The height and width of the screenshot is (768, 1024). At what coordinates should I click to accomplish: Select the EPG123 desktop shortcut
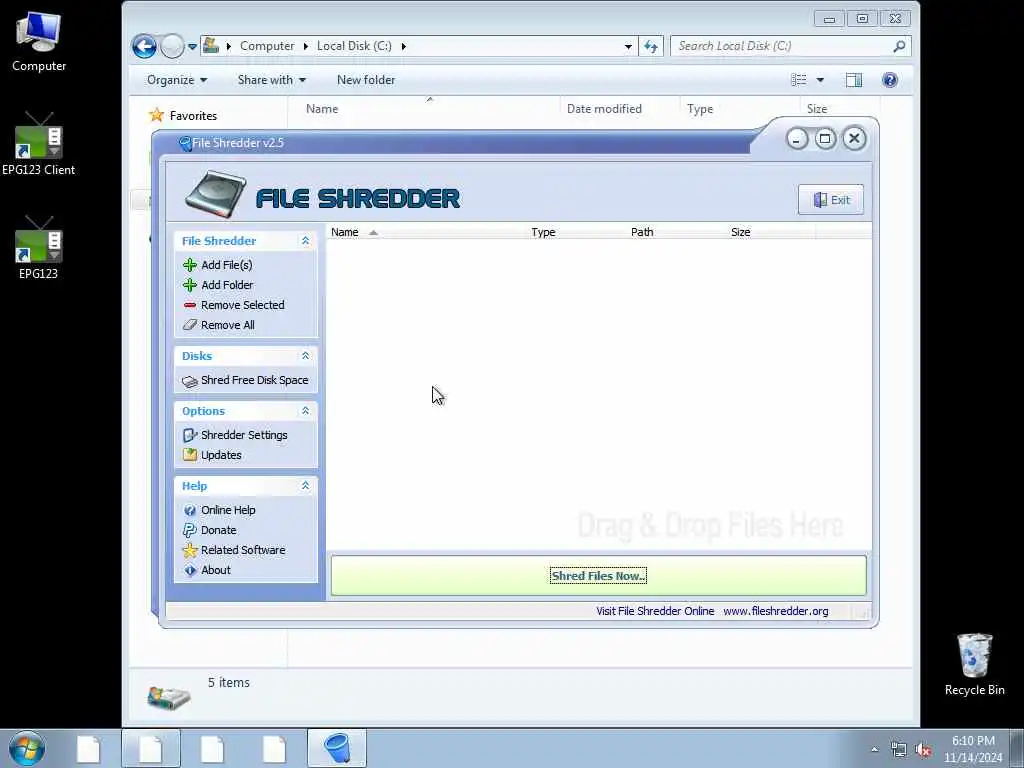[39, 248]
